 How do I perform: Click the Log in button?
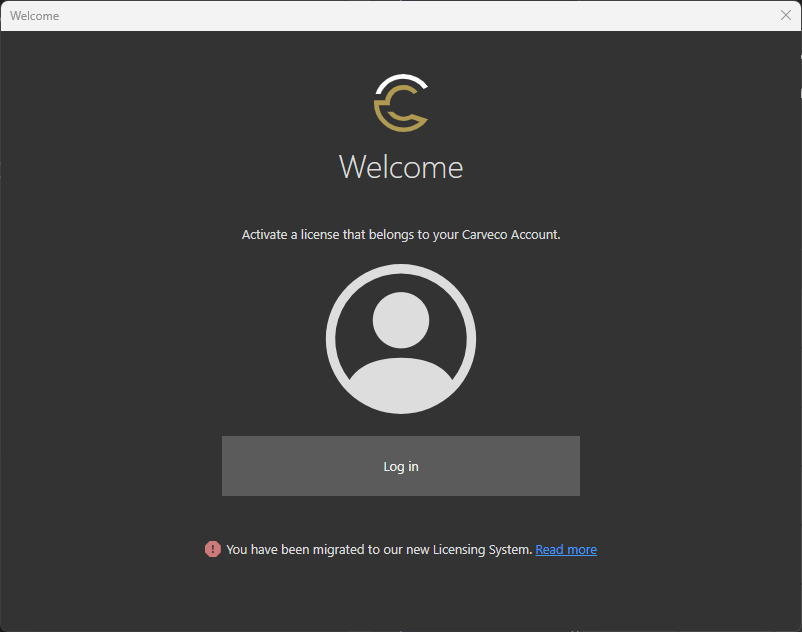400,466
